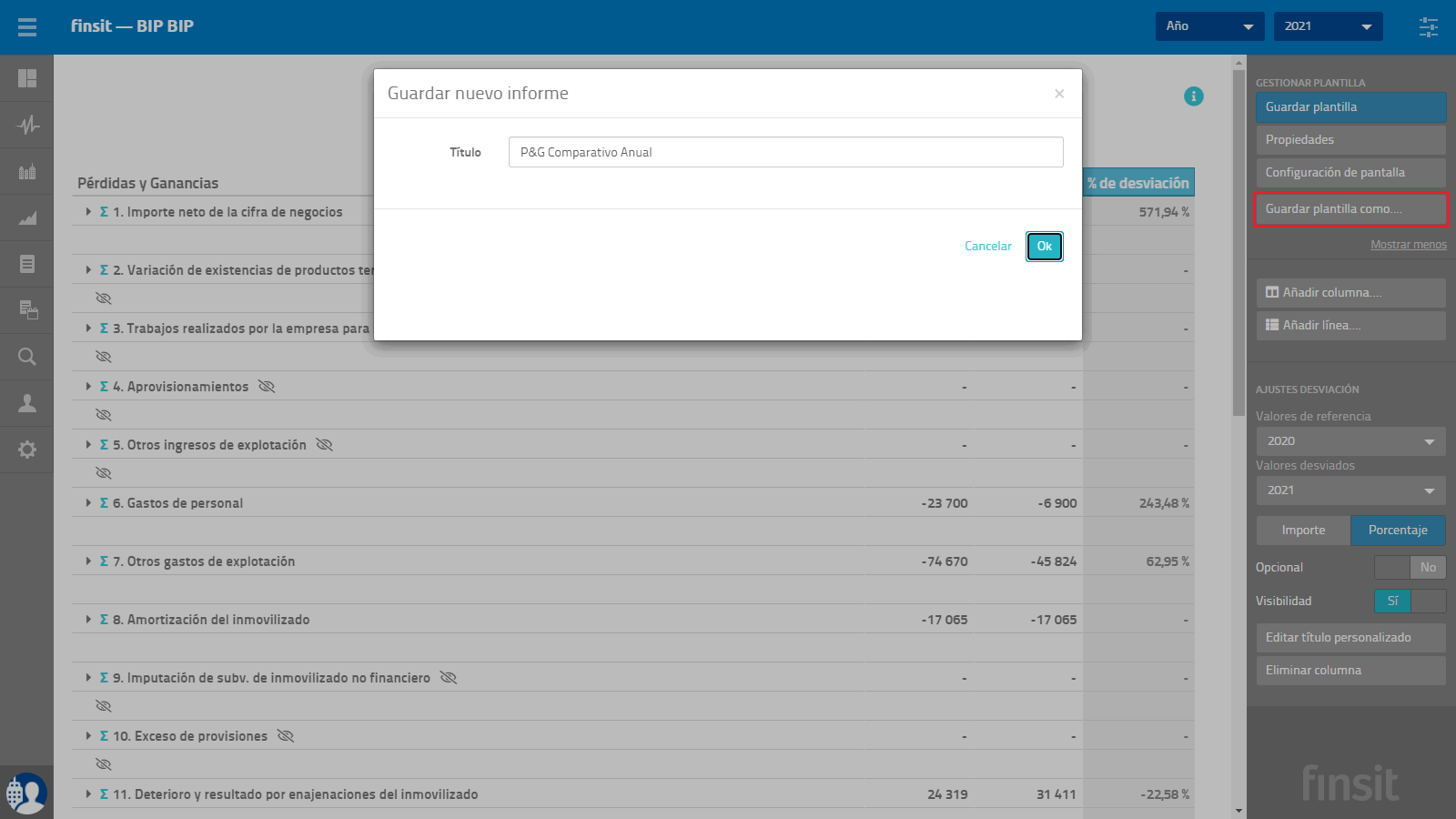Click Añadir columna button
The image size is (1456, 819).
(x=1350, y=293)
